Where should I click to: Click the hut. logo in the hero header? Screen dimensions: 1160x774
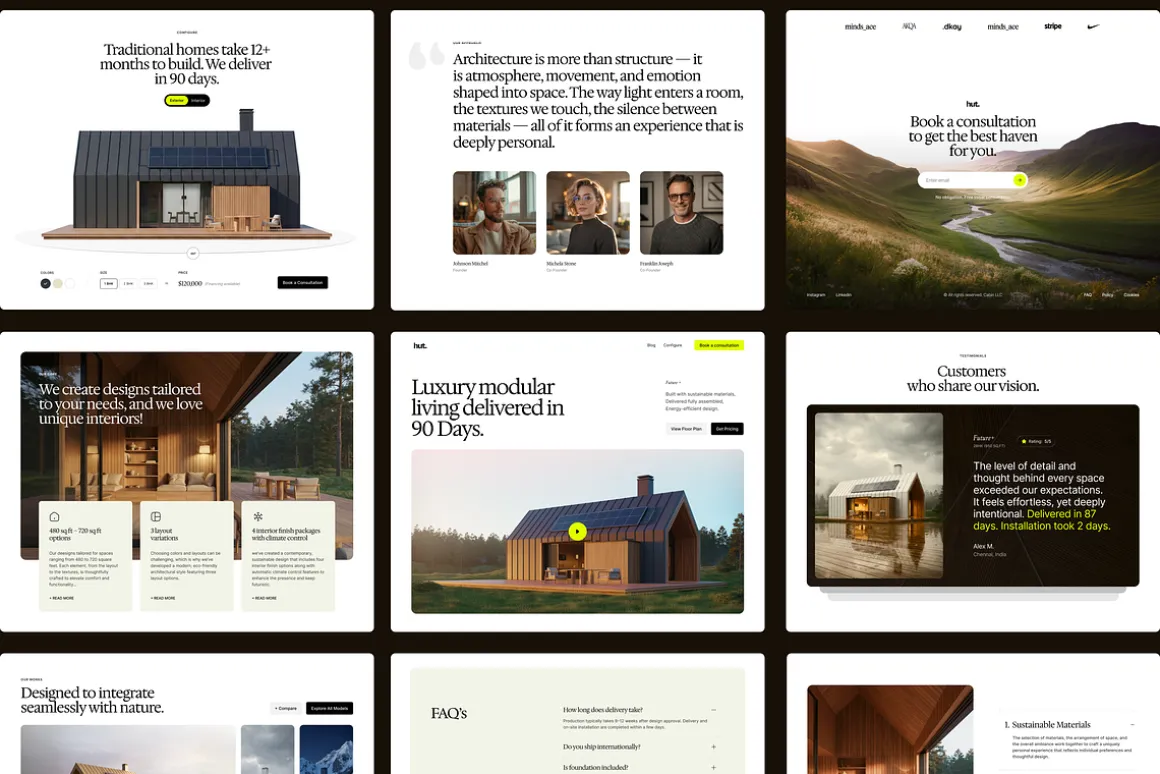[419, 346]
